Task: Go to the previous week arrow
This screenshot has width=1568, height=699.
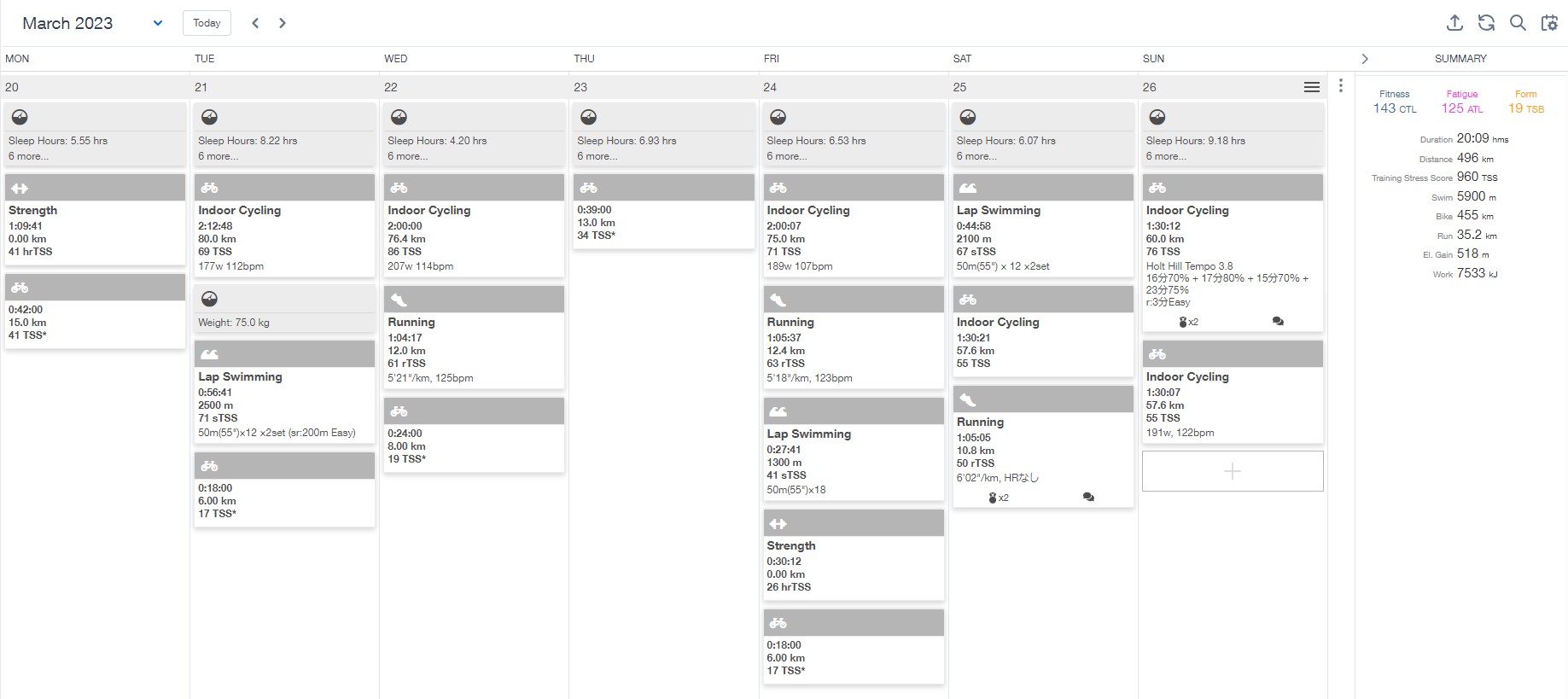Action: pyautogui.click(x=255, y=23)
